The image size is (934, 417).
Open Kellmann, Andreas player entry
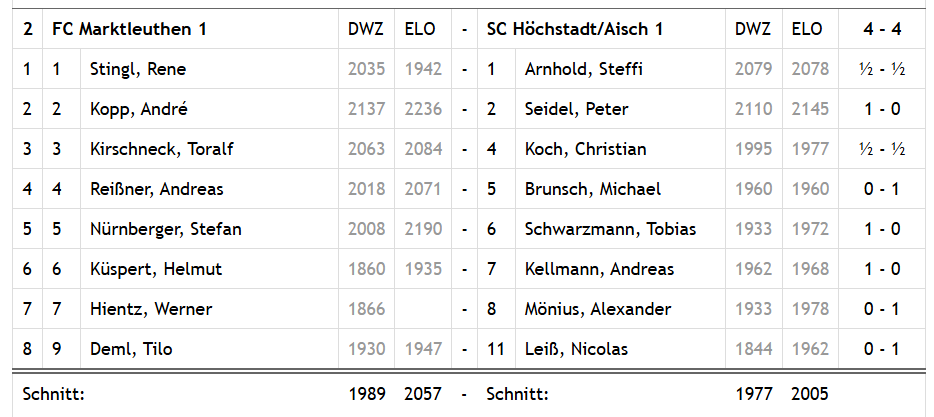(599, 269)
